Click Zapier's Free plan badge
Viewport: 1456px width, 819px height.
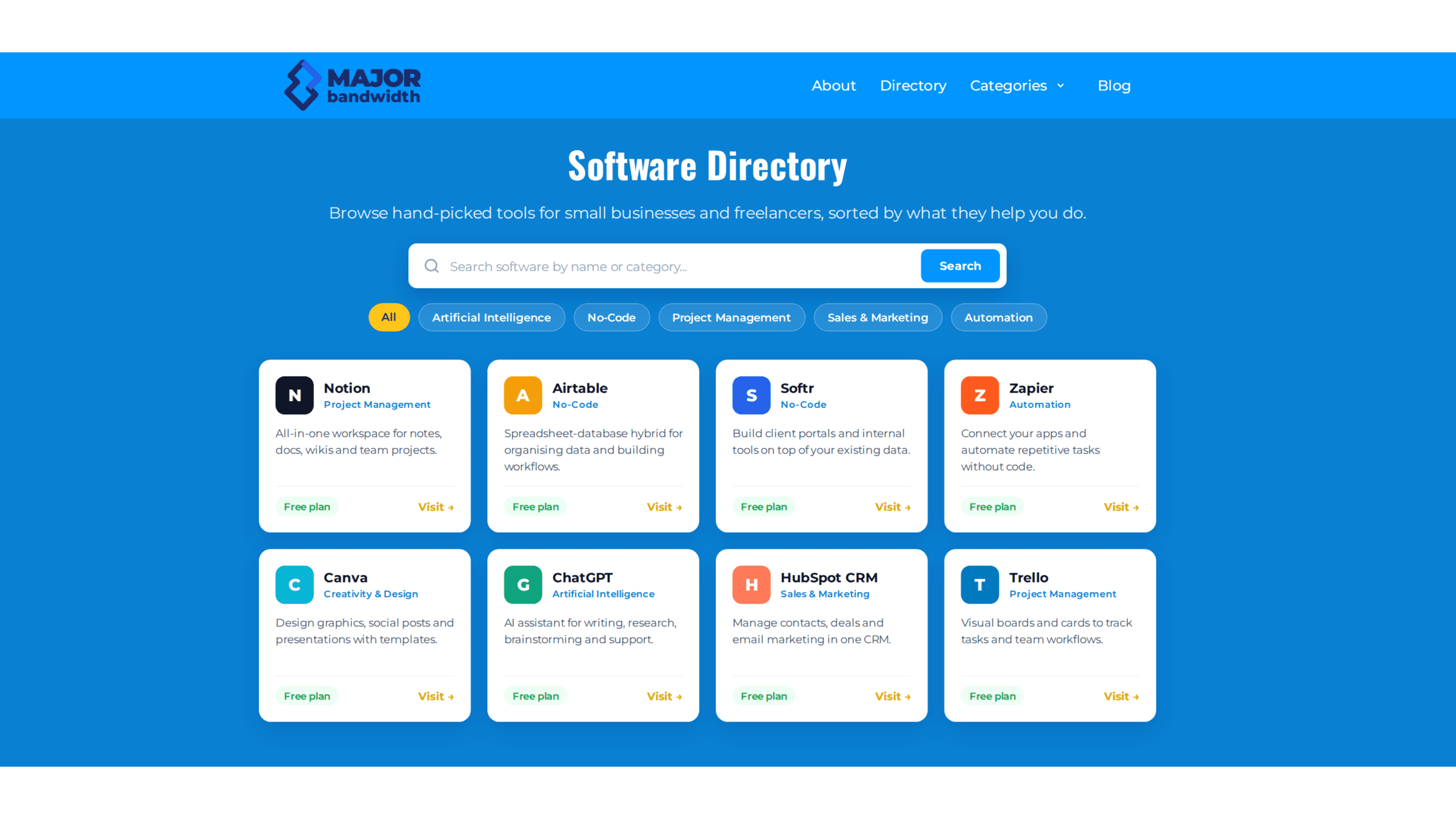coord(992,507)
